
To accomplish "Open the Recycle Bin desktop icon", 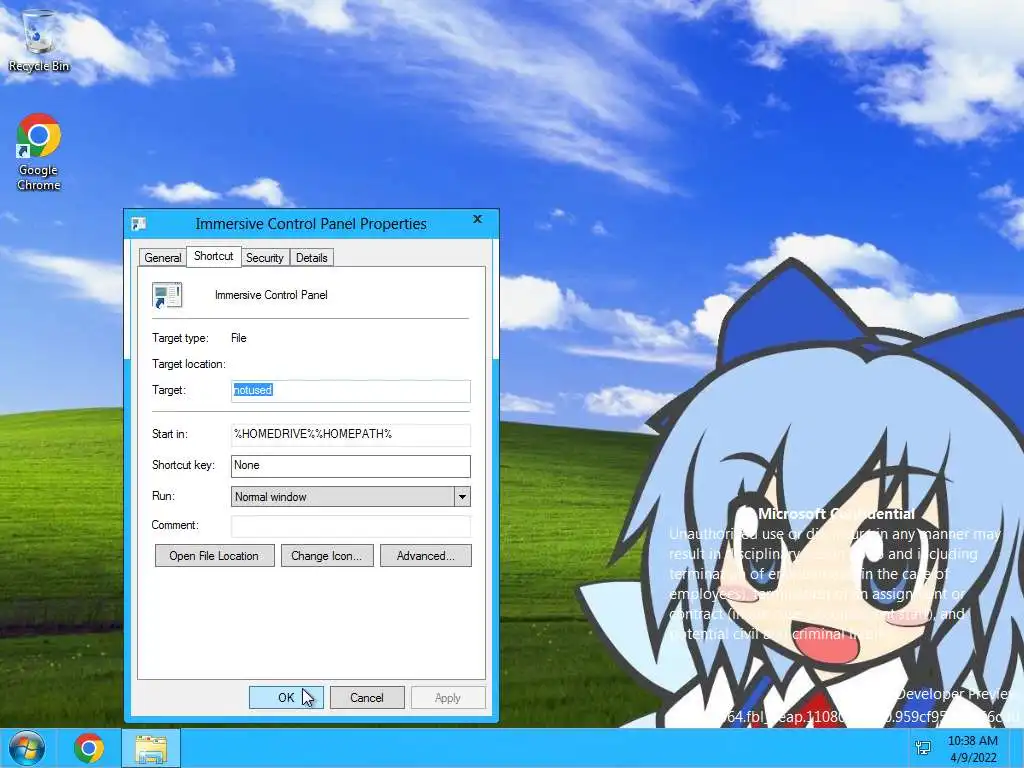I will coord(39,41).
